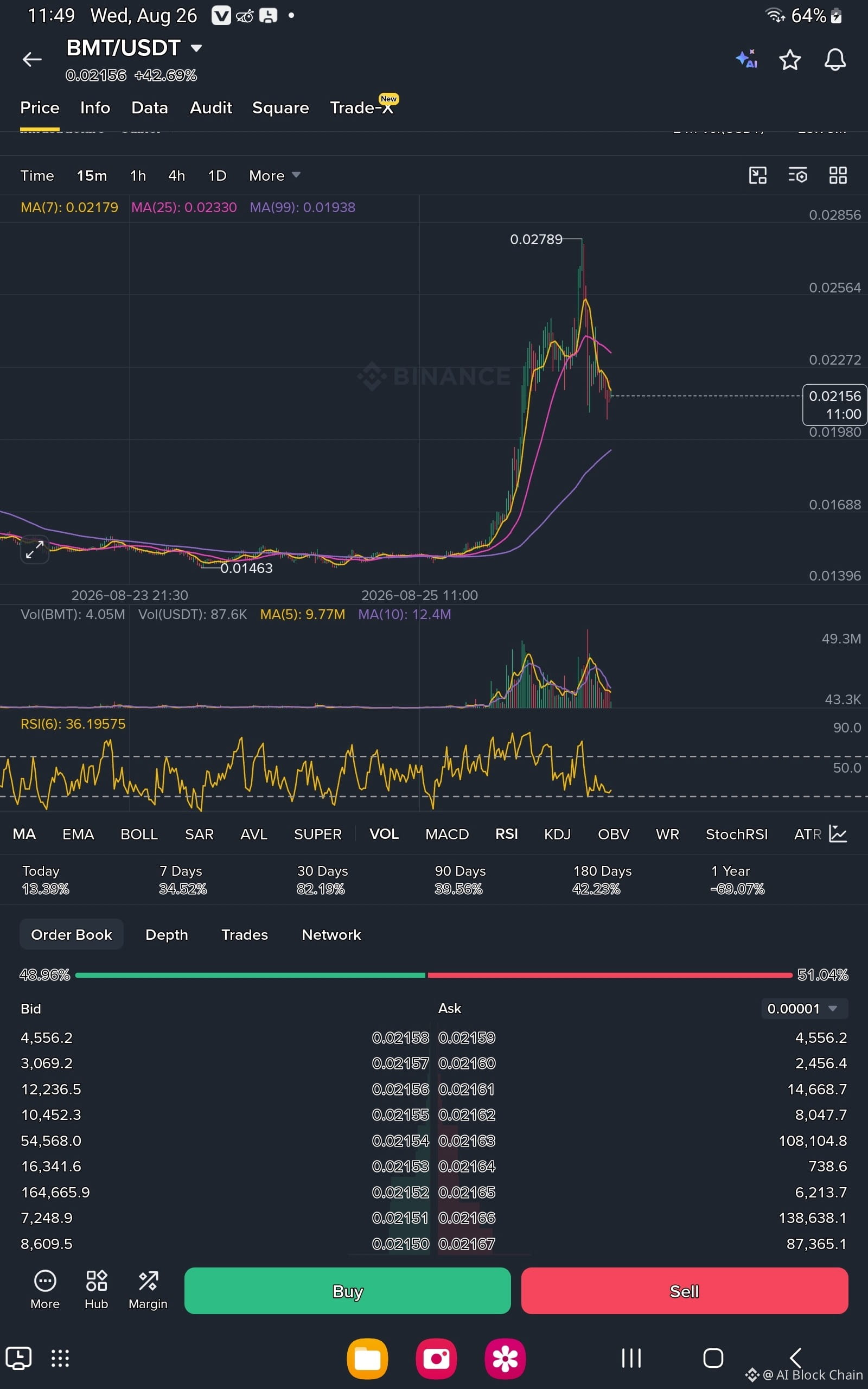Image resolution: width=868 pixels, height=1389 pixels.
Task: Tap the back arrow icon
Action: (32, 59)
